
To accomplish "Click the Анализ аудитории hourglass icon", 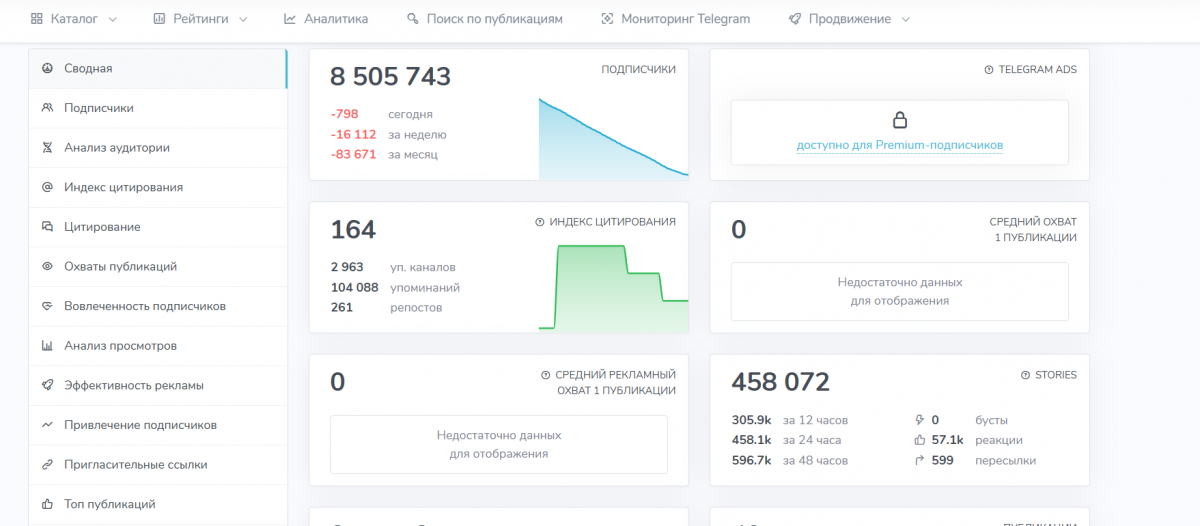I will click(47, 148).
